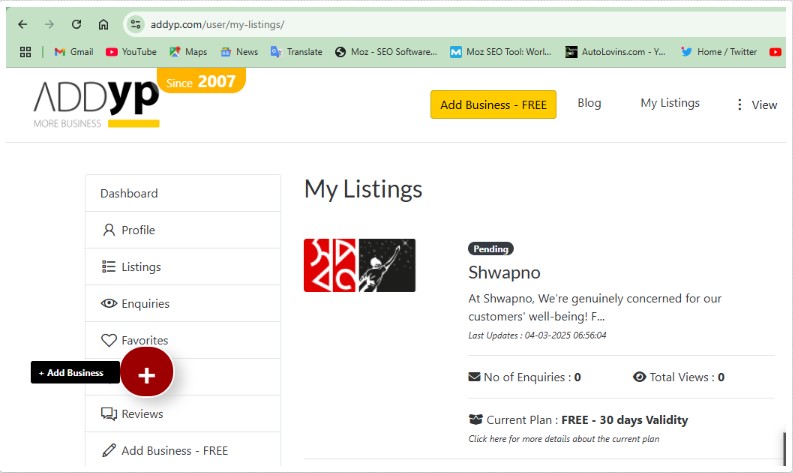The image size is (793, 473).
Task: Open the YouTube bookmark
Action: pyautogui.click(x=131, y=52)
